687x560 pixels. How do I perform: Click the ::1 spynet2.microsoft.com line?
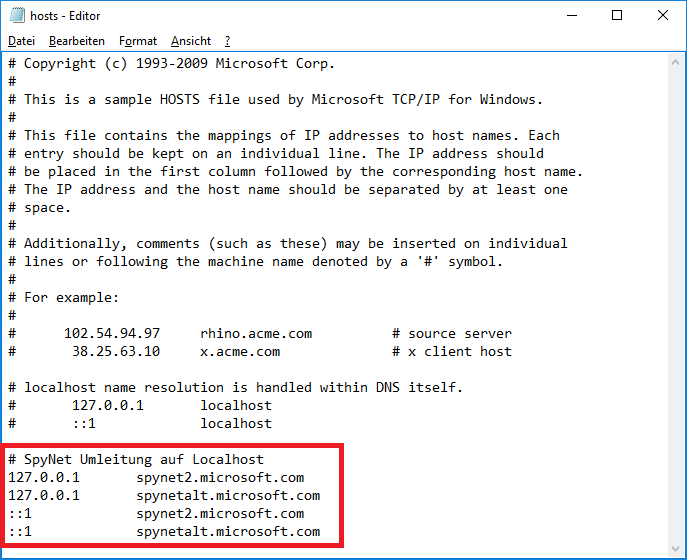156,513
